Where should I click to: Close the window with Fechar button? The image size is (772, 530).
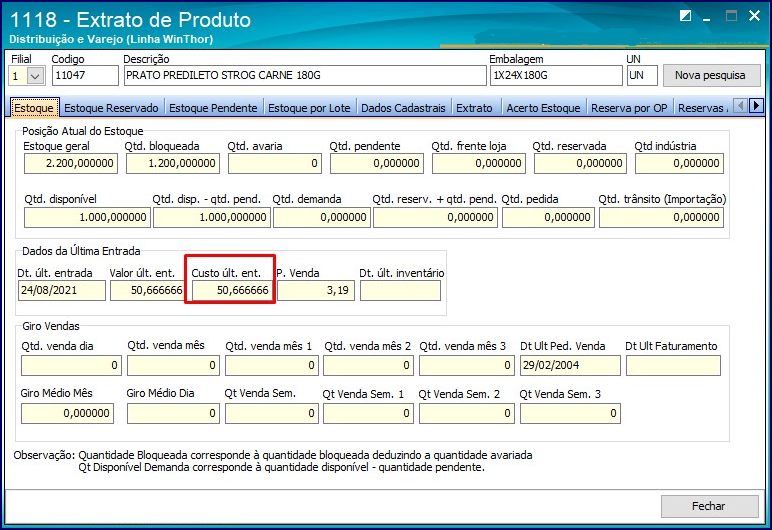[x=709, y=506]
